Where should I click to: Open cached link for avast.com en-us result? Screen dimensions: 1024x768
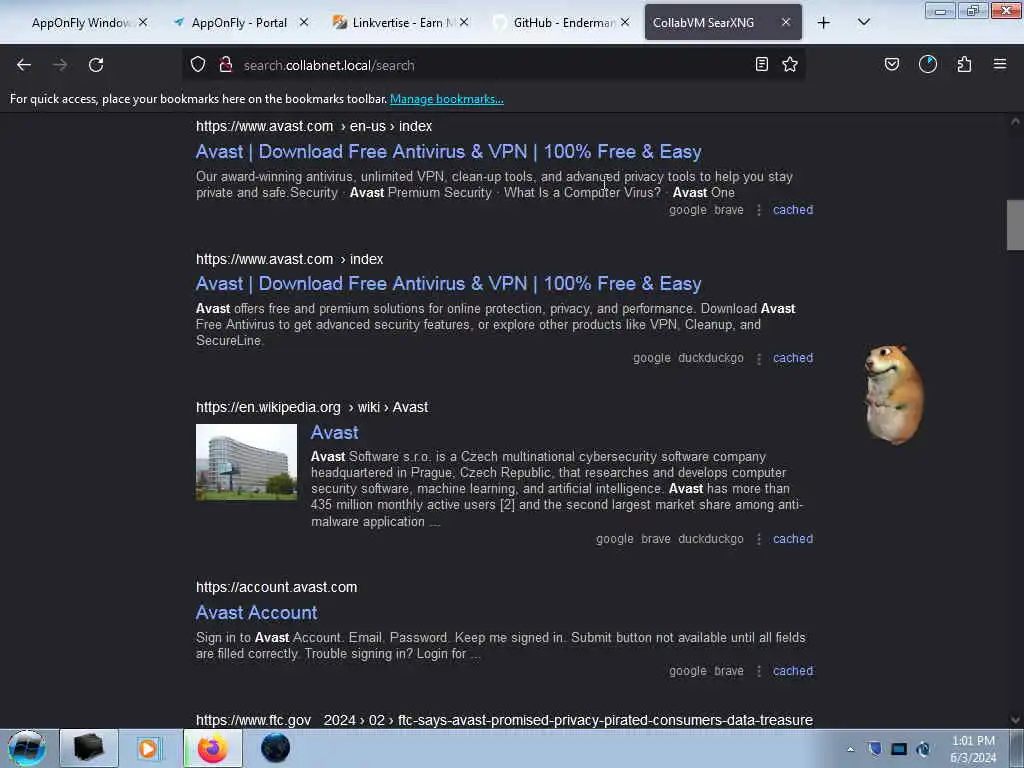coord(793,210)
